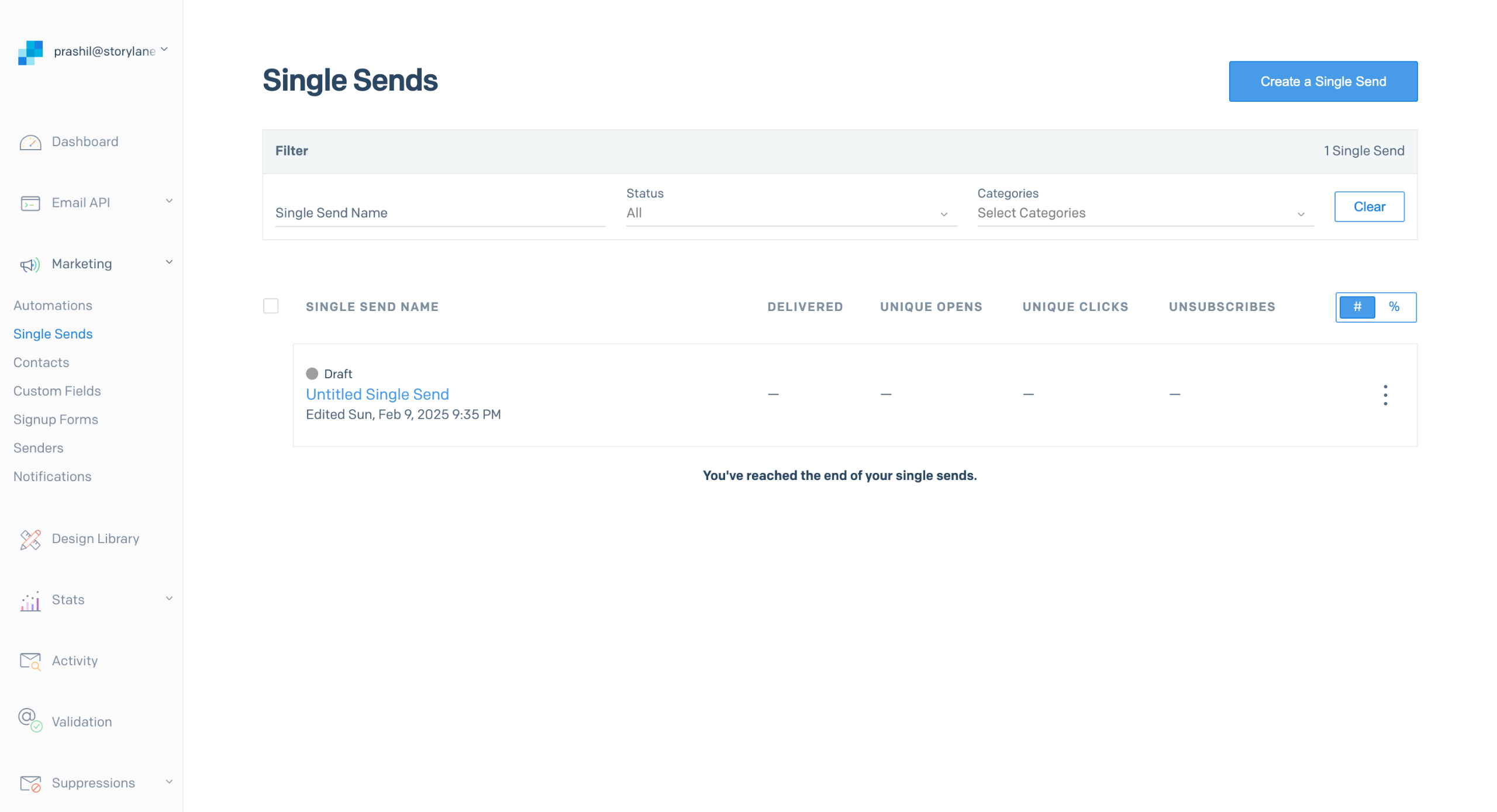
Task: Open three-dot menu for Untitled Single Send
Action: pos(1385,395)
